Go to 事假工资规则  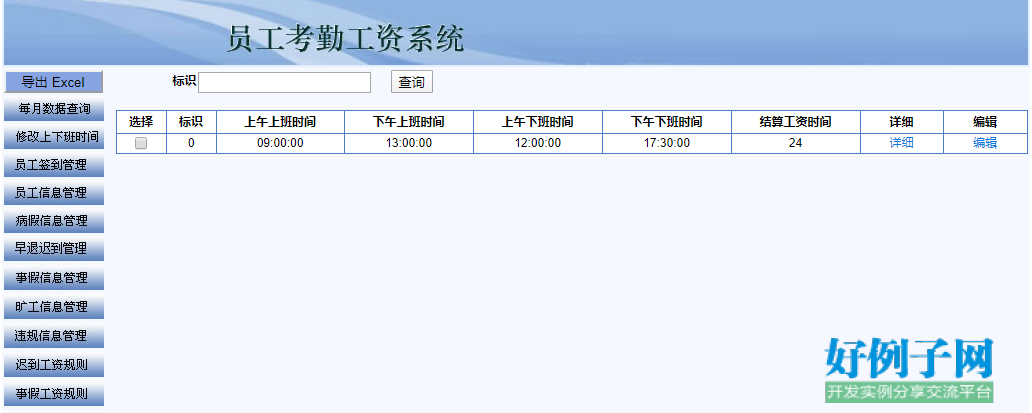[x=53, y=394]
